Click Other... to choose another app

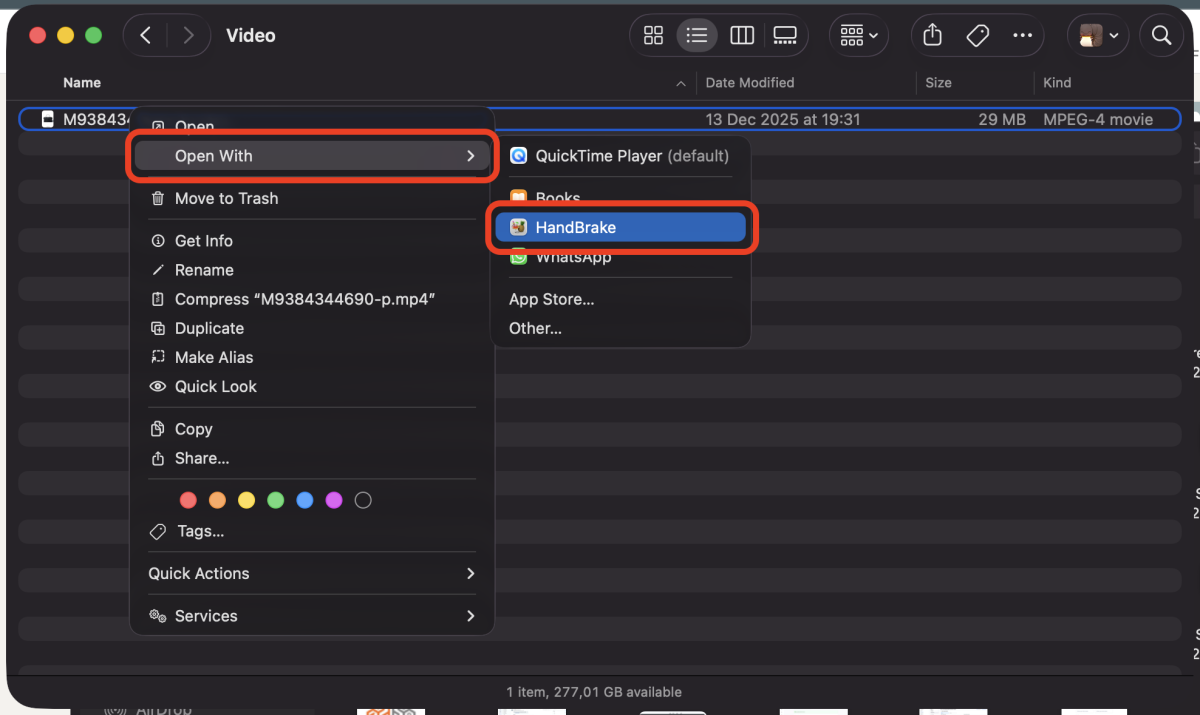click(535, 328)
